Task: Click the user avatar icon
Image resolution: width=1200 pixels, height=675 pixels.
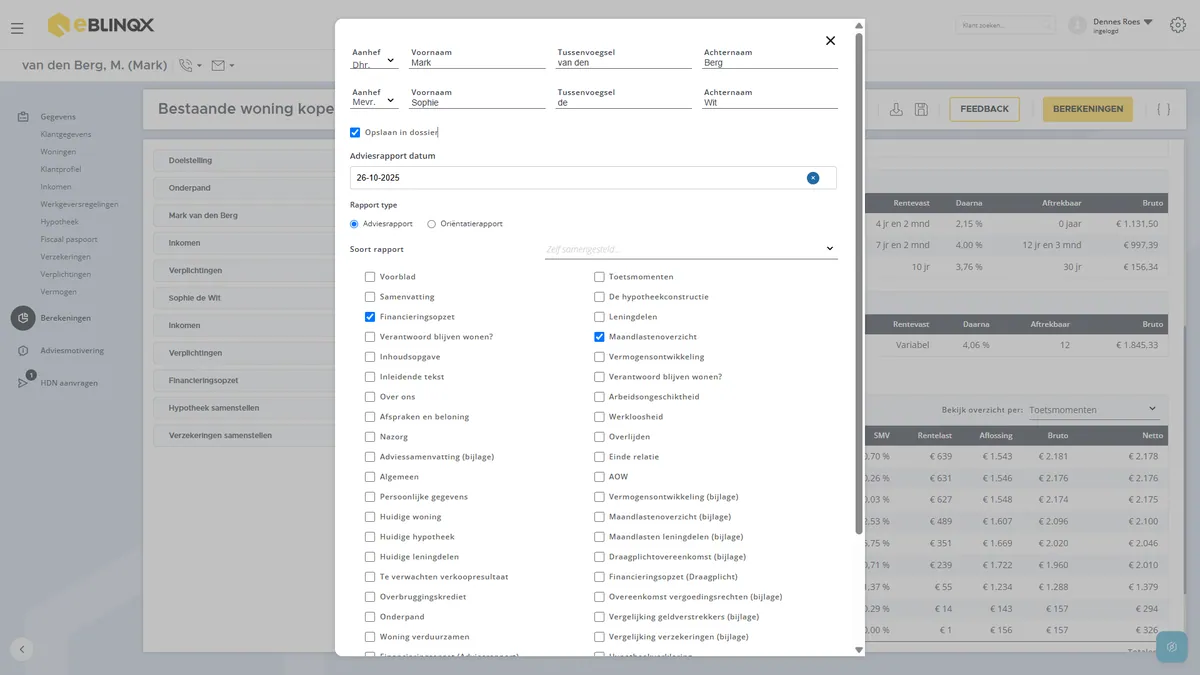Action: [x=1077, y=25]
